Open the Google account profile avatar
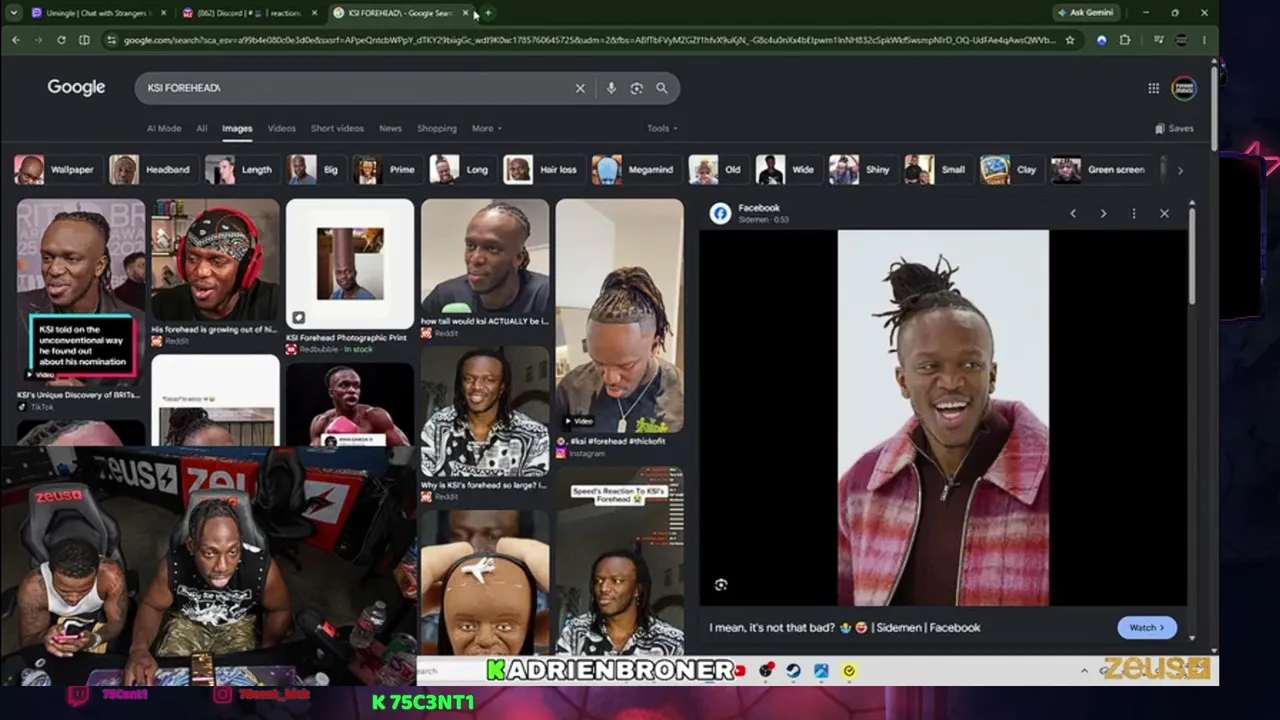 pyautogui.click(x=1184, y=88)
